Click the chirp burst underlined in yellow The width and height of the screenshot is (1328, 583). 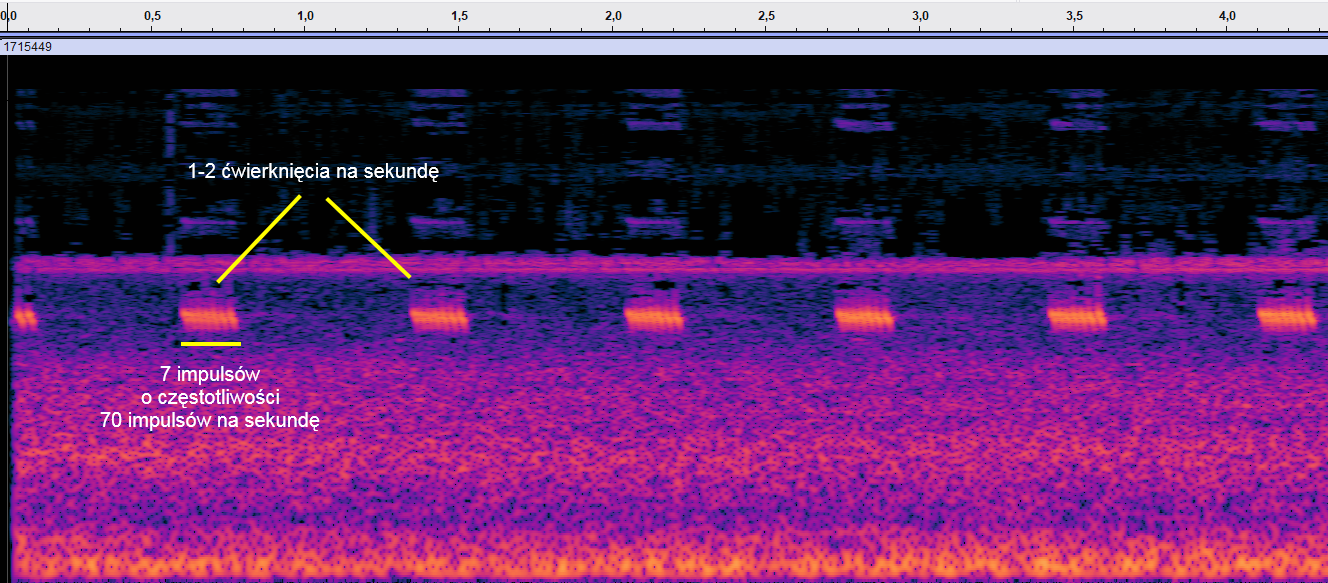(209, 318)
